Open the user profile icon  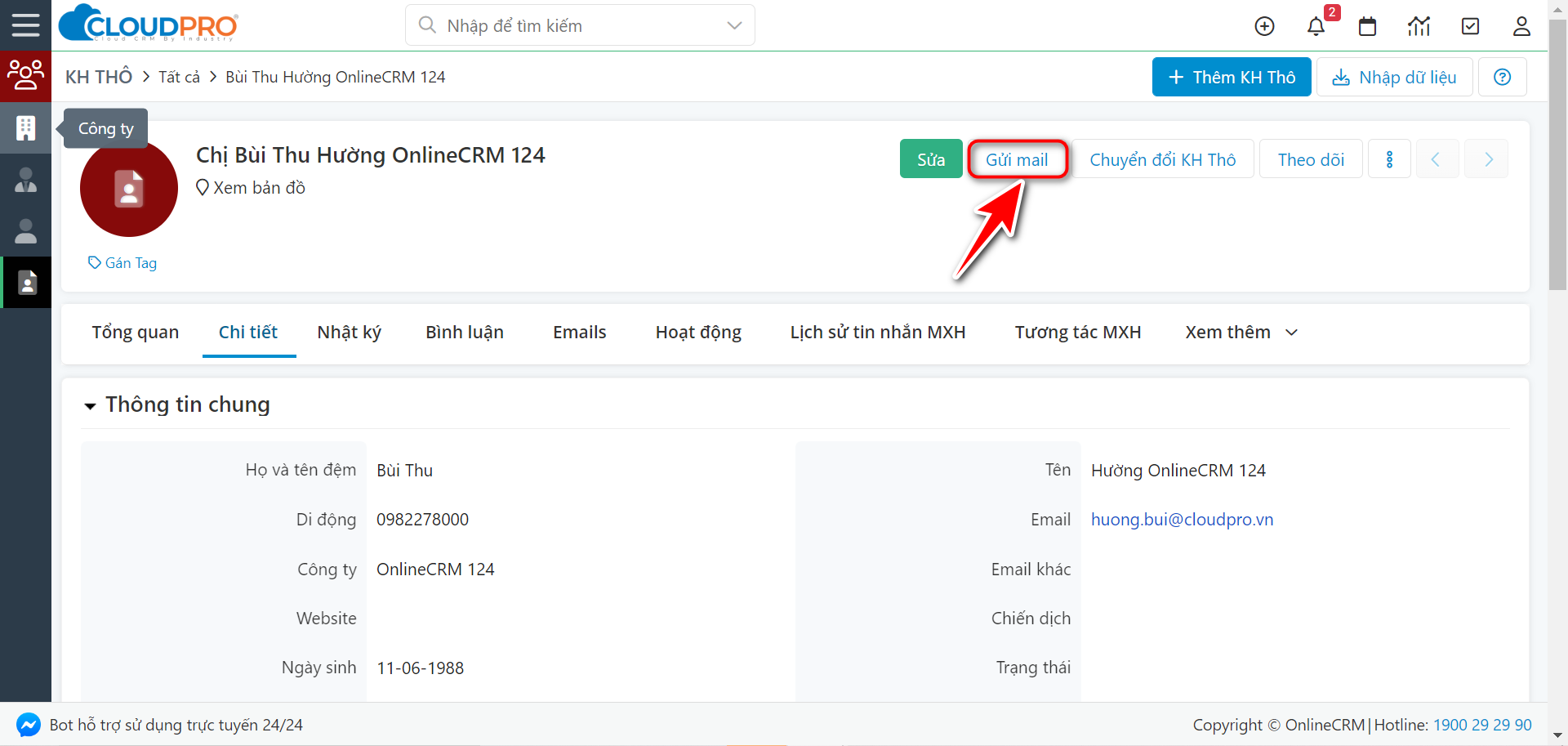[1521, 26]
